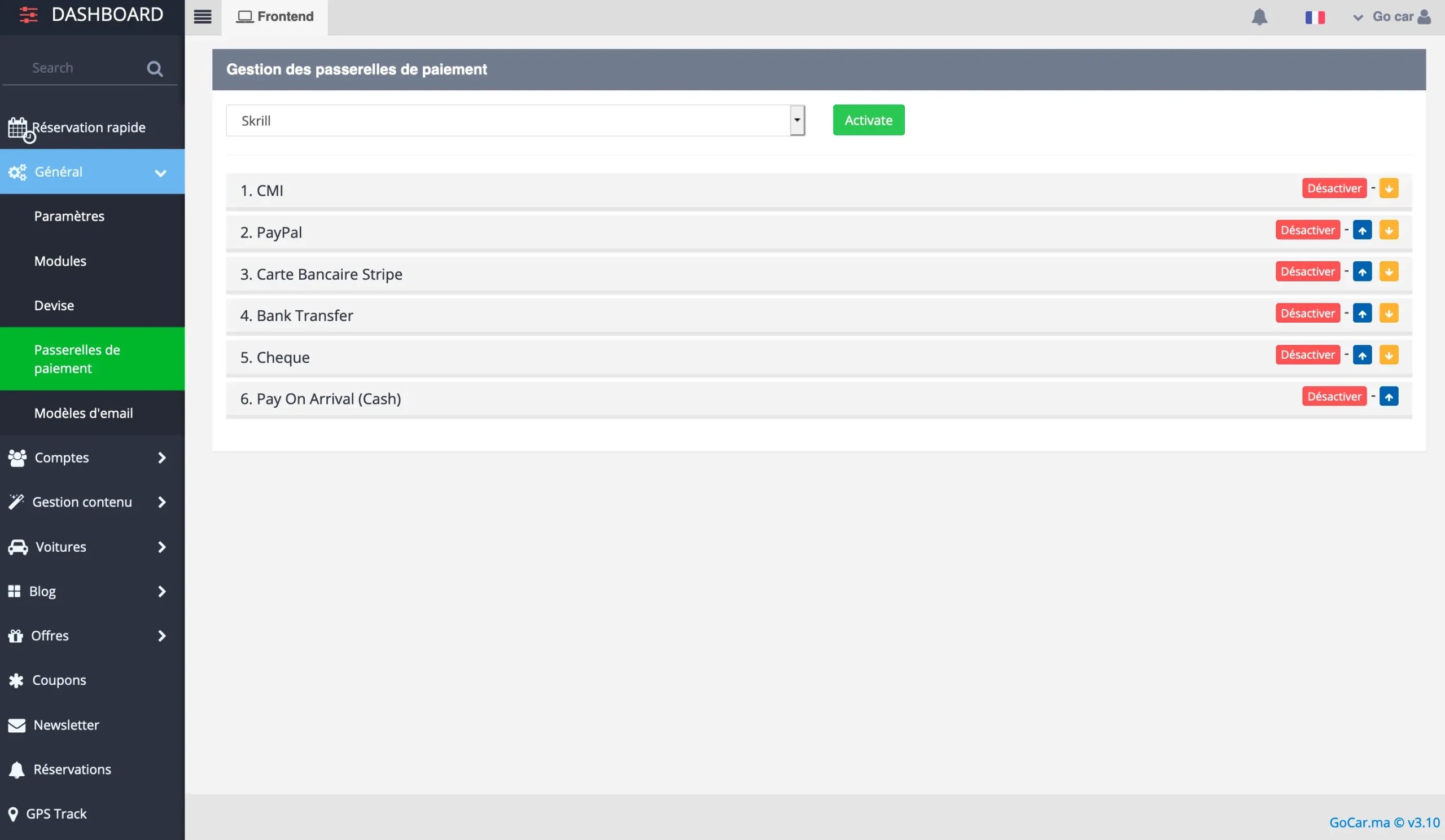This screenshot has width=1445, height=840.
Task: Focus the sidebar Search field
Action: tap(86, 68)
